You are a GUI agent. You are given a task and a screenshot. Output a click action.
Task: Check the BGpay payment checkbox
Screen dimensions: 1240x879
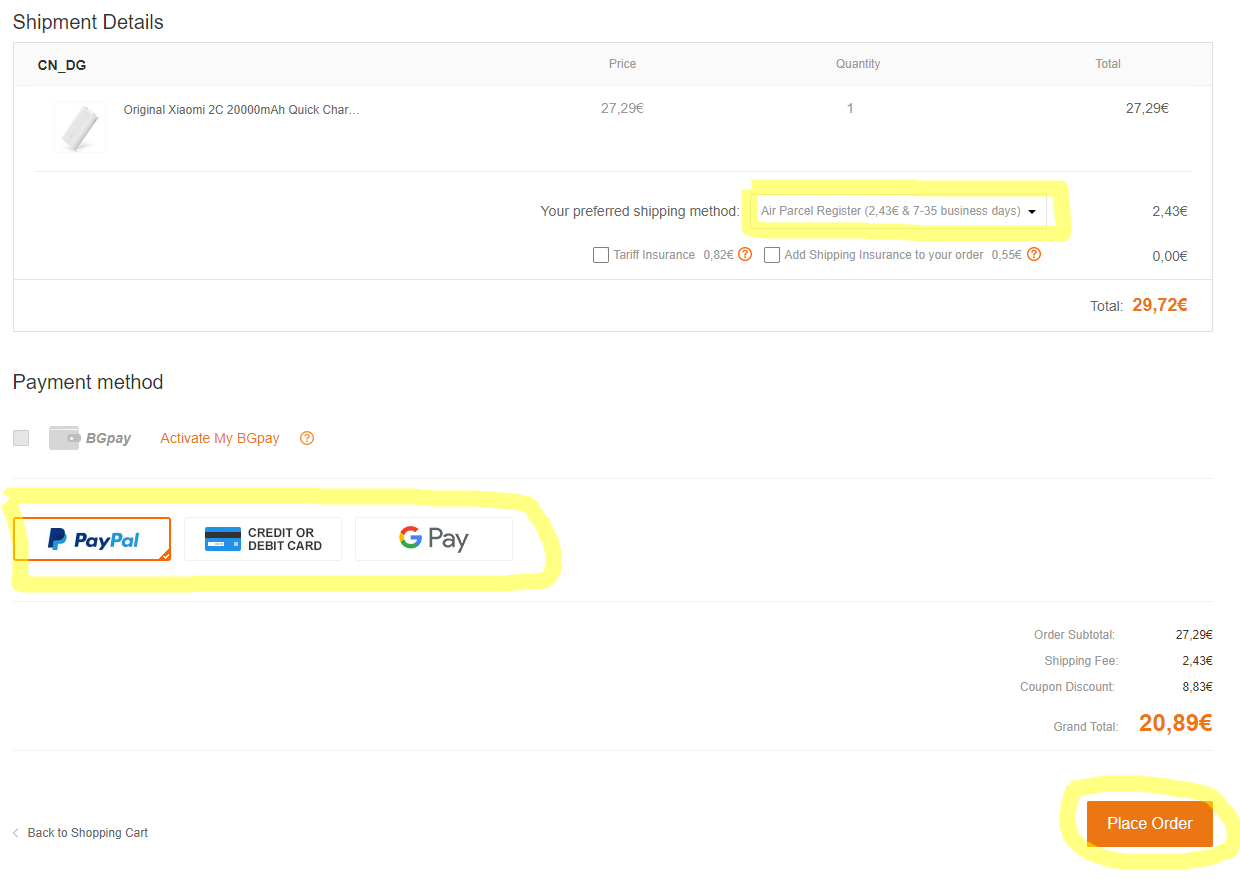(x=21, y=438)
